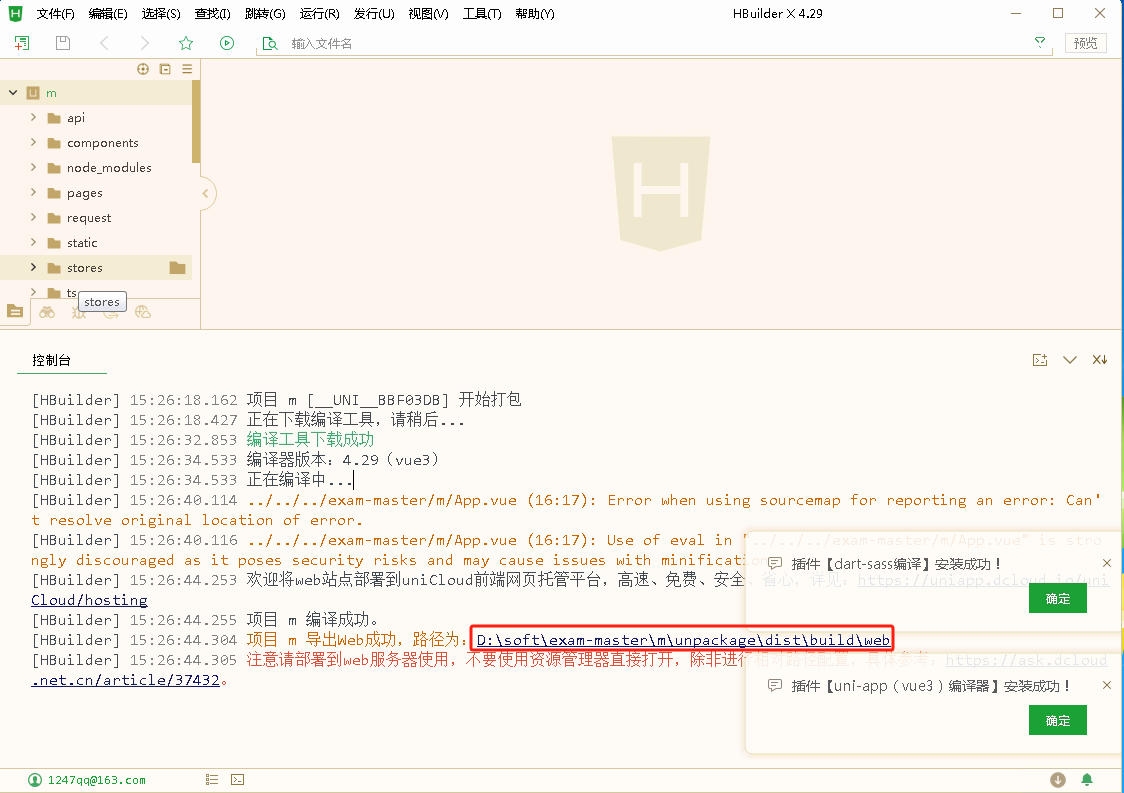Click the locate current file target icon

[x=143, y=69]
